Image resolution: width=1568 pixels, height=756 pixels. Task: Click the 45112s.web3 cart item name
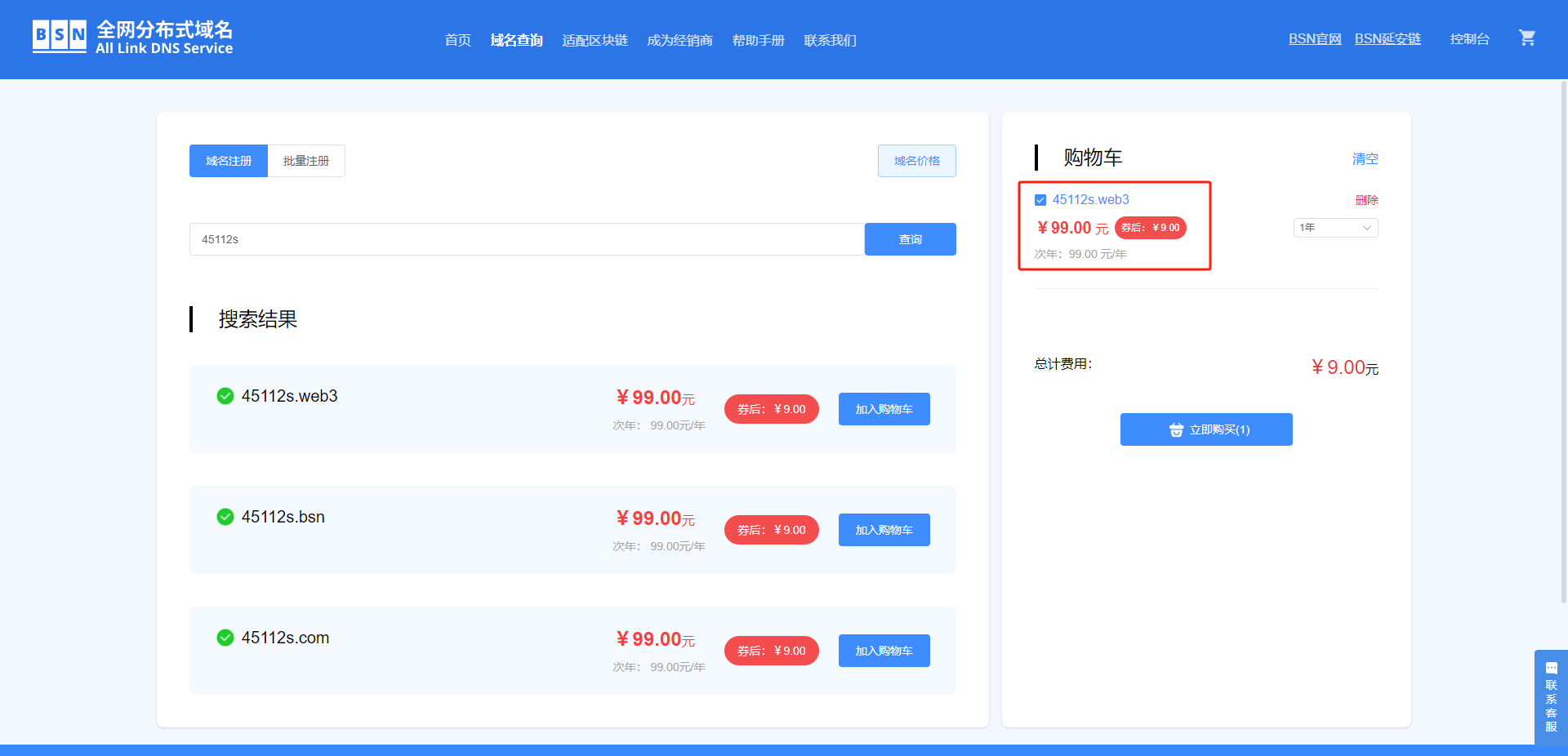1091,200
